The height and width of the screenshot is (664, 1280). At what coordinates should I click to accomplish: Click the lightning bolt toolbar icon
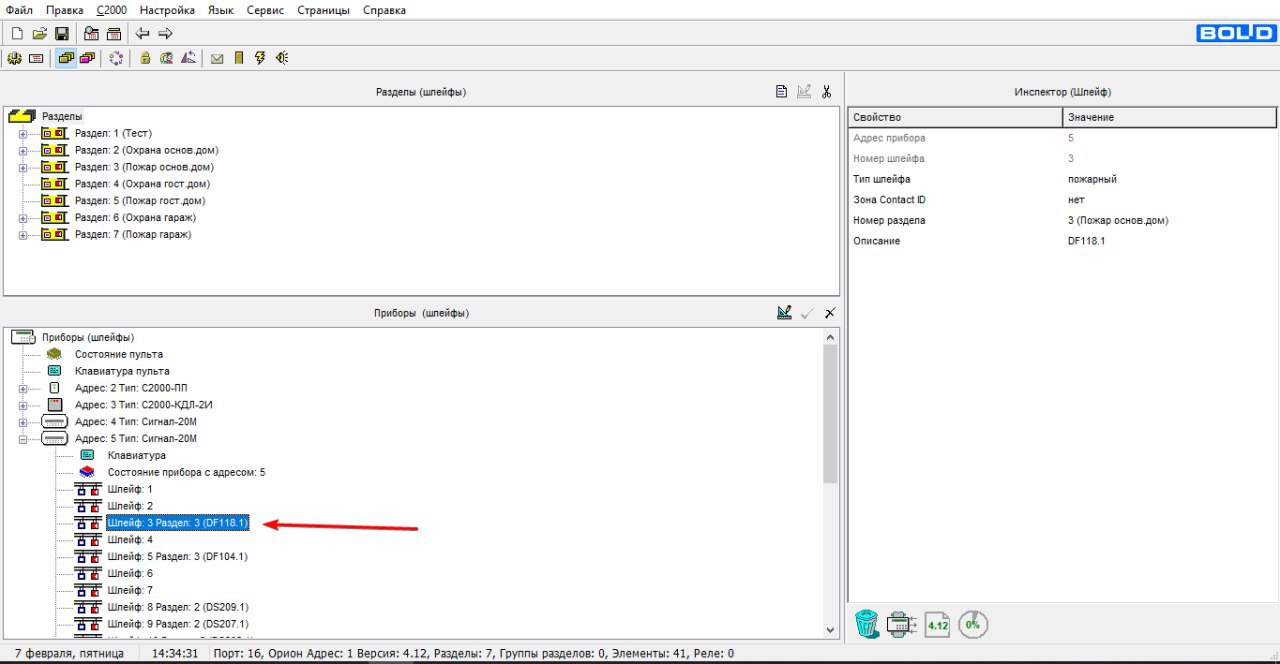[x=260, y=58]
